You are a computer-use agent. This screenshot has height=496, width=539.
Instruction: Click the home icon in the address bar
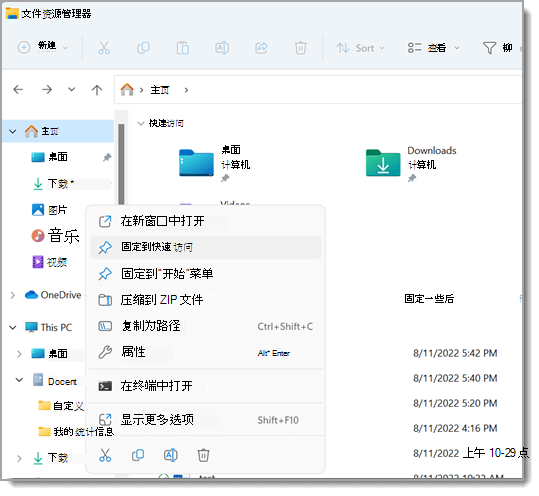tap(127, 90)
